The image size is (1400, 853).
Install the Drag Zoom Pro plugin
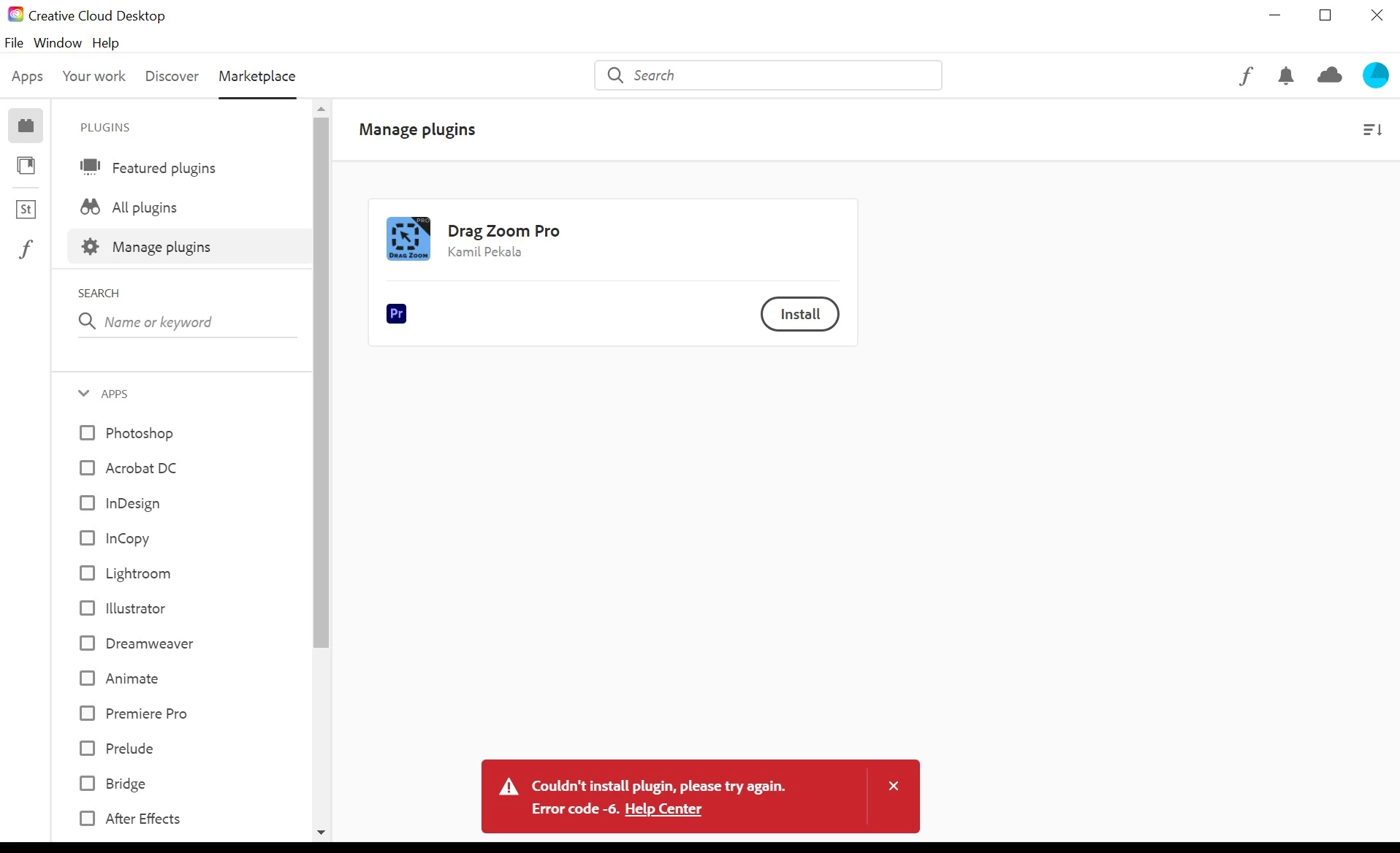(799, 314)
